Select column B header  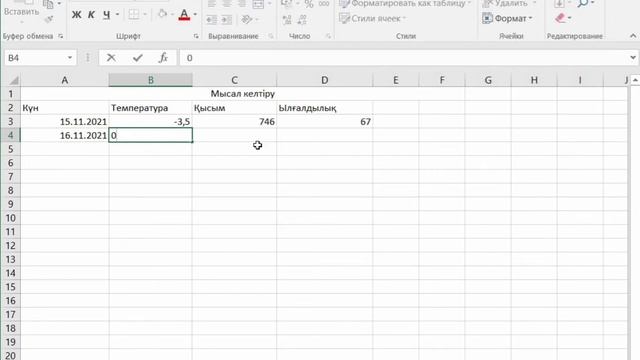pos(151,80)
